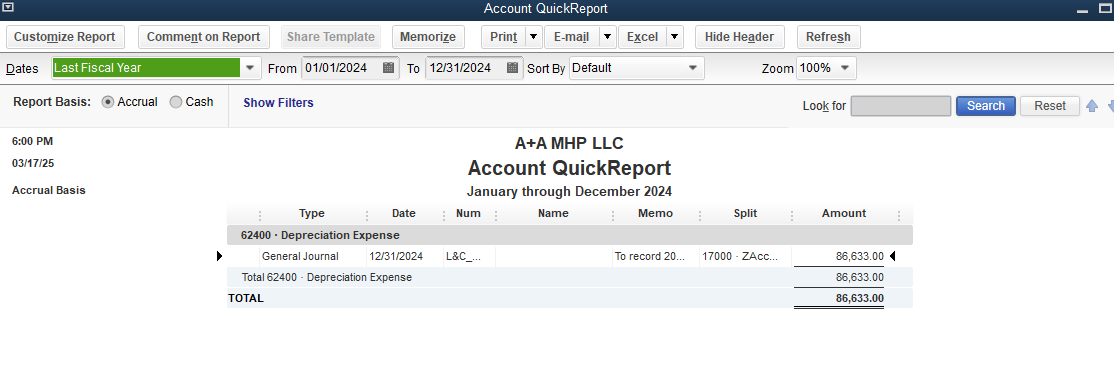1114x385 pixels.
Task: Select the Split column header
Action: tap(745, 213)
